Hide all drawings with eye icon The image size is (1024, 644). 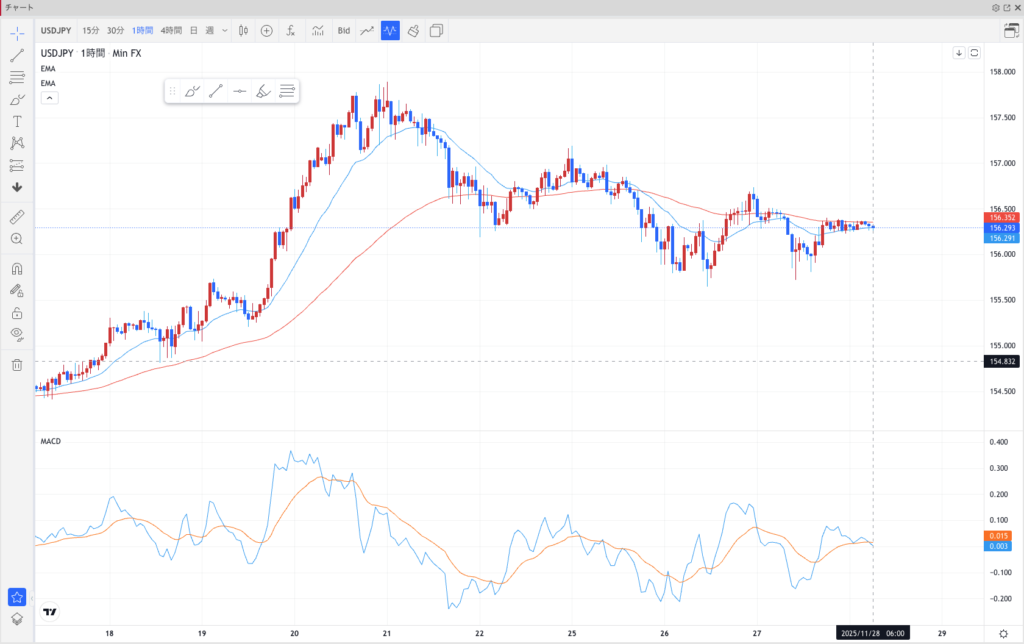coord(17,334)
